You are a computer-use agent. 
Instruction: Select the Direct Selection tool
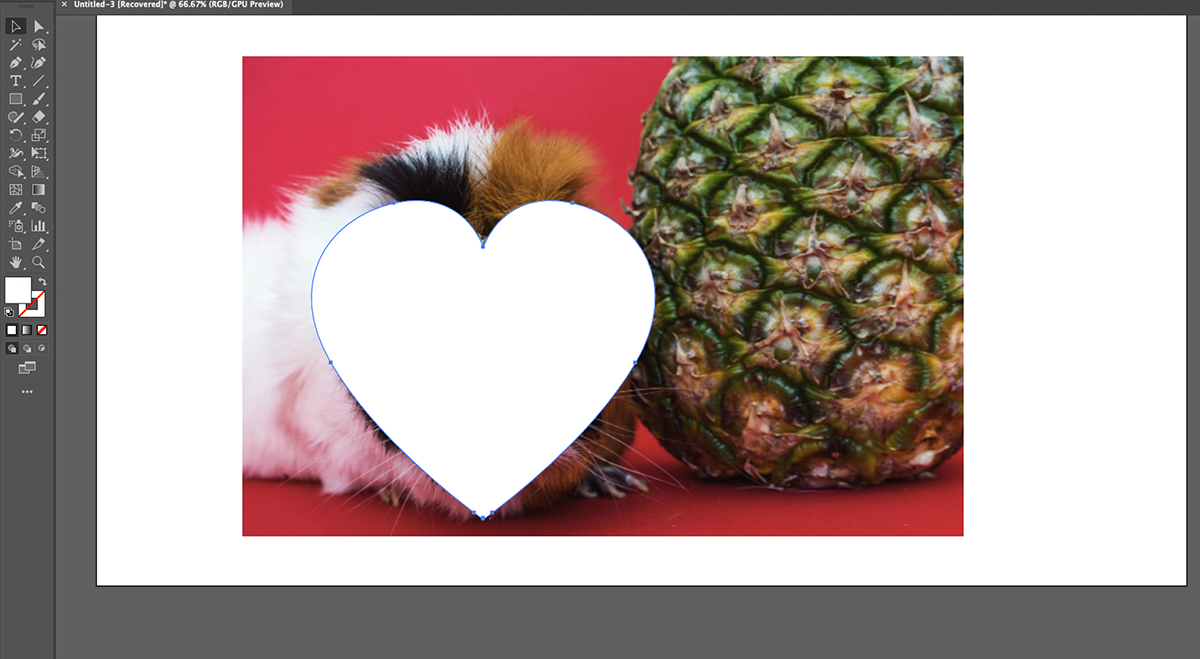coord(39,27)
